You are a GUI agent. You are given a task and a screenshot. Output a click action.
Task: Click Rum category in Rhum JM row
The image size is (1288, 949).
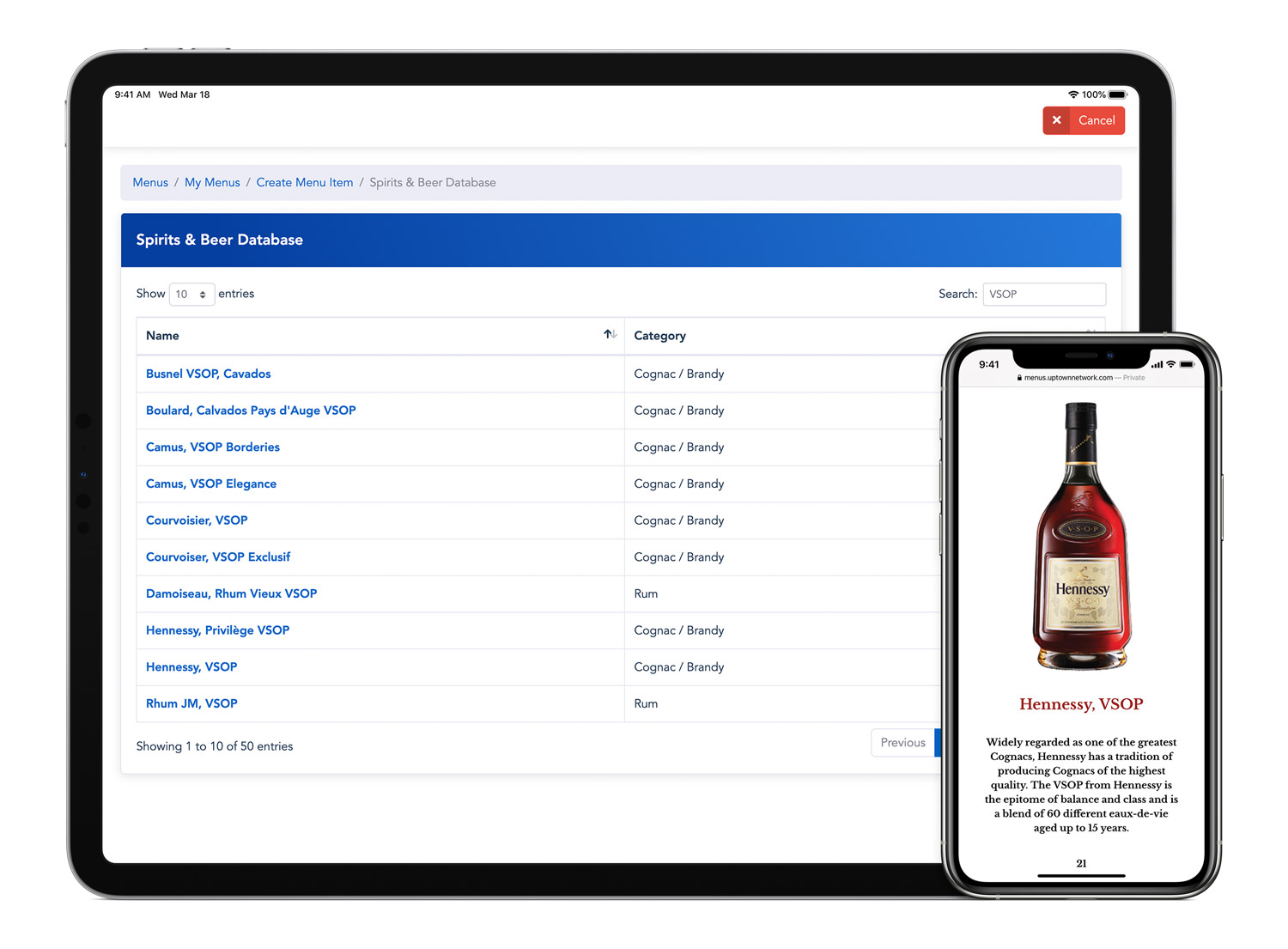[646, 703]
